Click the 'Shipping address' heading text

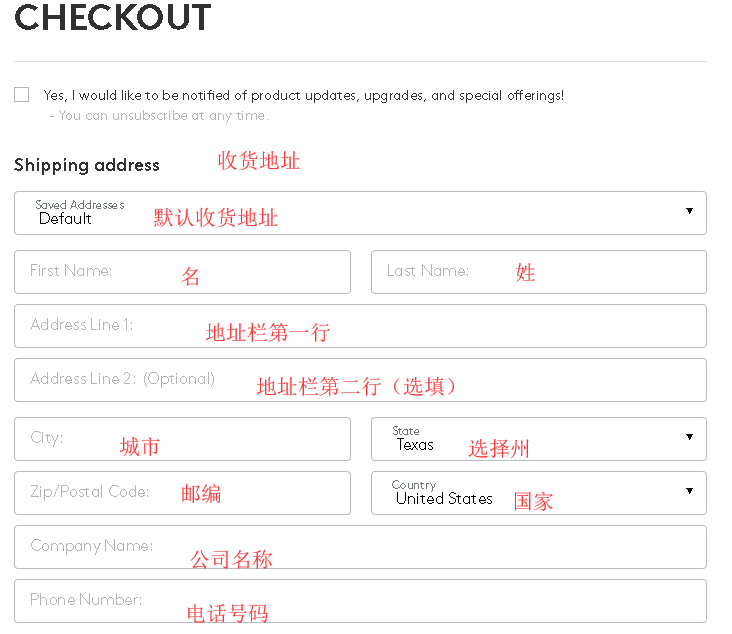(87, 165)
